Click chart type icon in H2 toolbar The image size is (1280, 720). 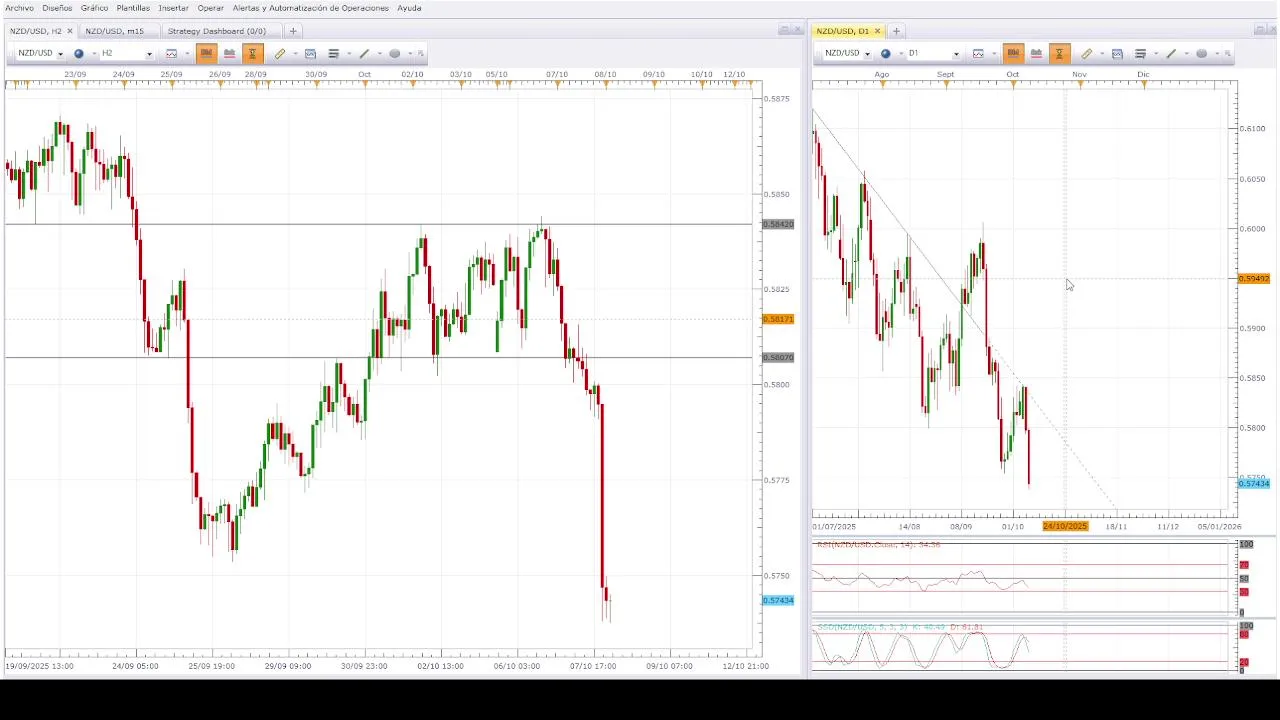coord(171,54)
